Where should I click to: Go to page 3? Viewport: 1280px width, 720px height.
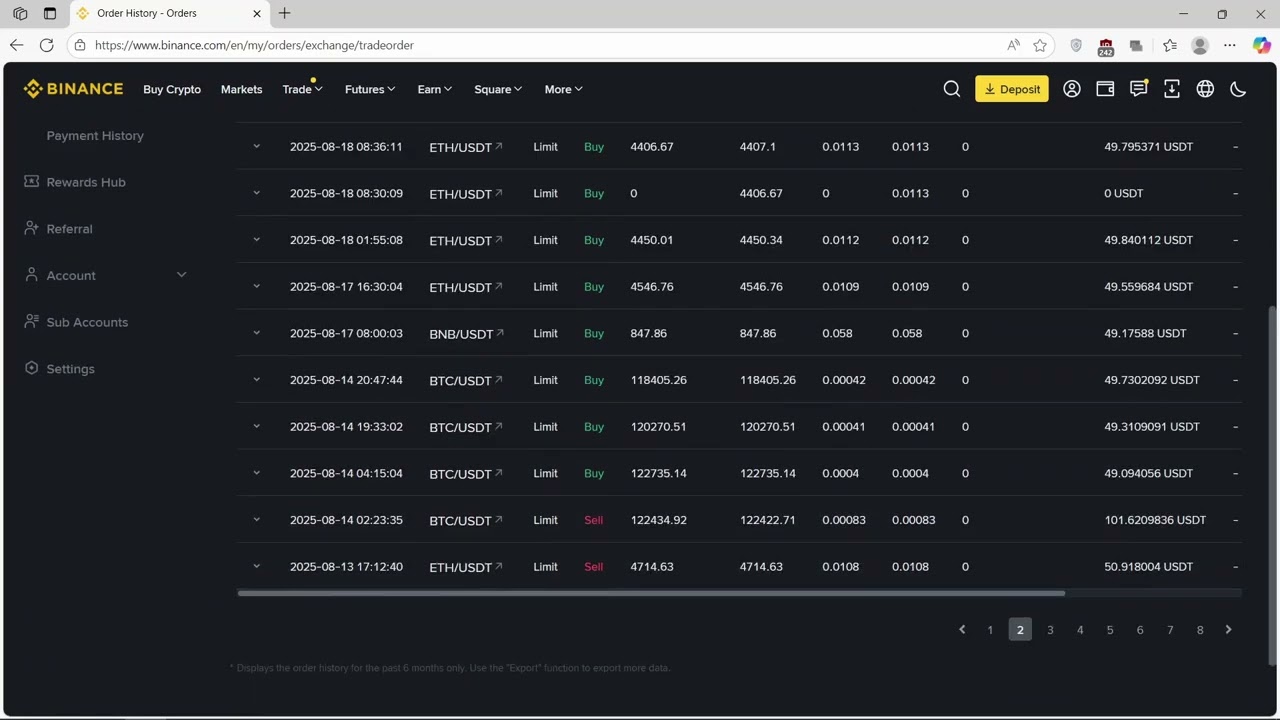point(1050,629)
